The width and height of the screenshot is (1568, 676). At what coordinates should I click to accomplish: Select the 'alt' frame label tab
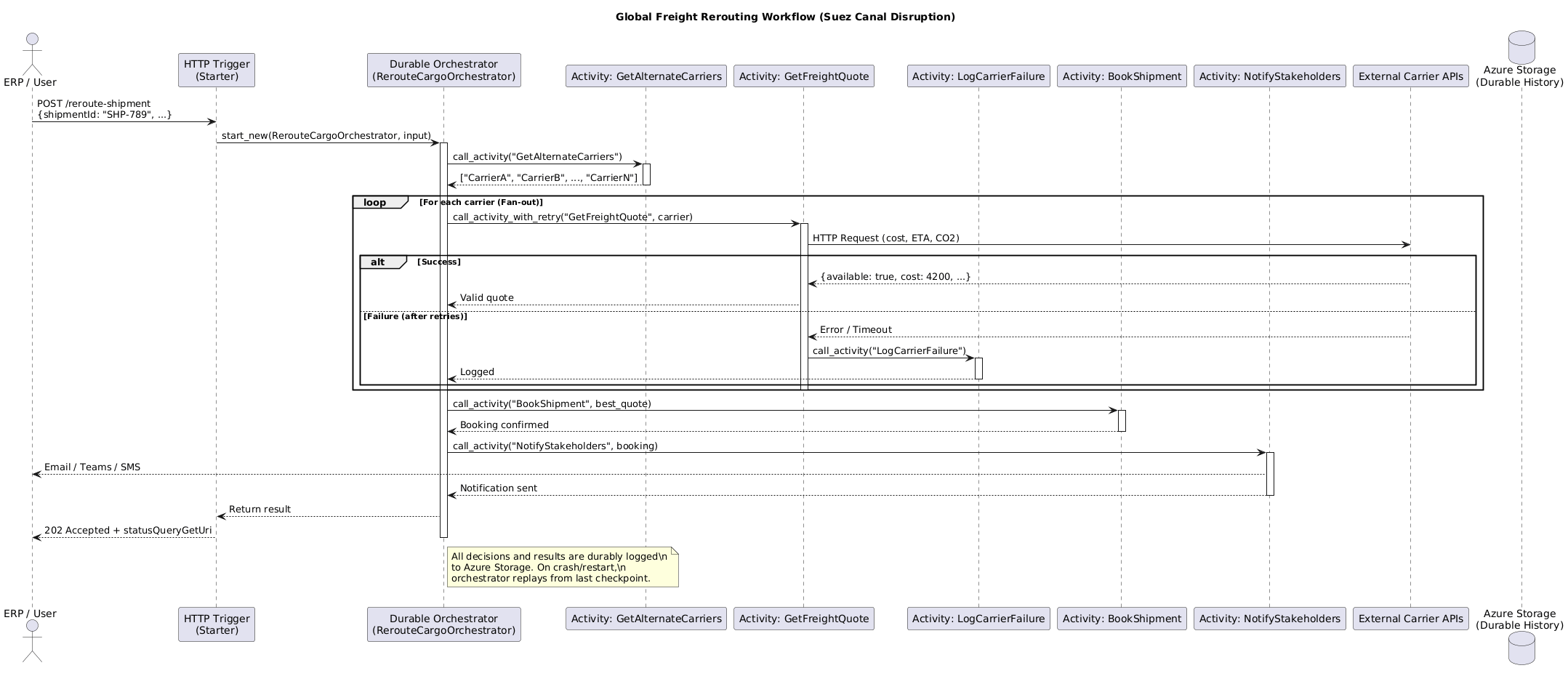(x=377, y=262)
